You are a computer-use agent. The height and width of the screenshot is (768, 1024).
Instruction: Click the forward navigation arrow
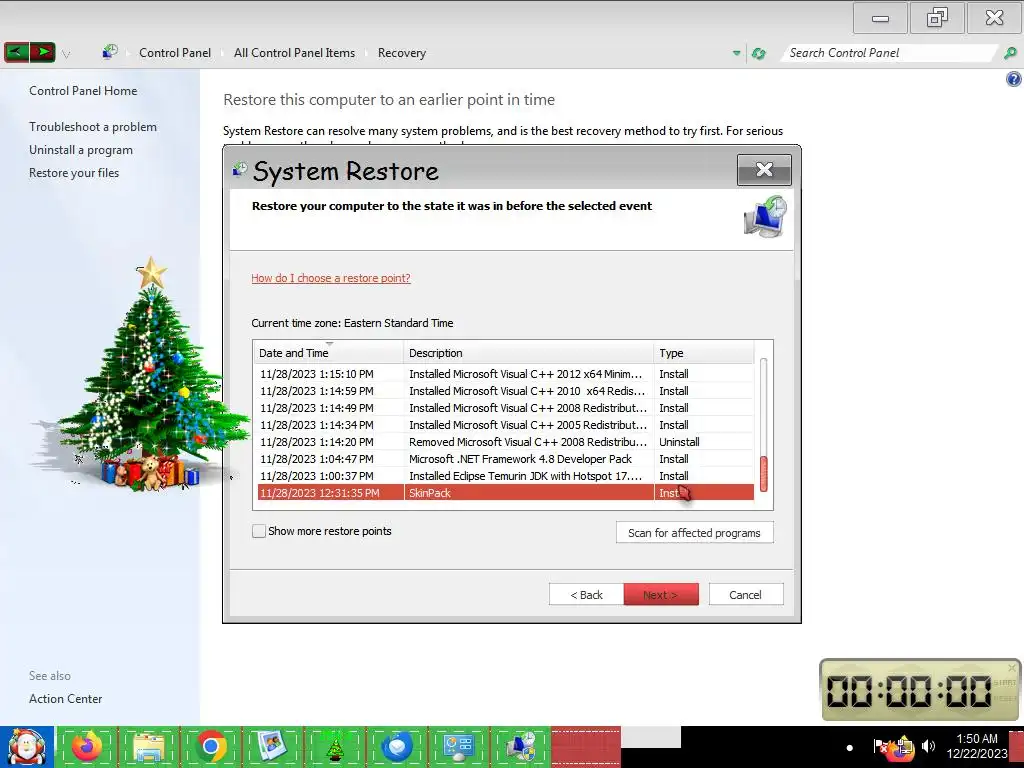(42, 52)
